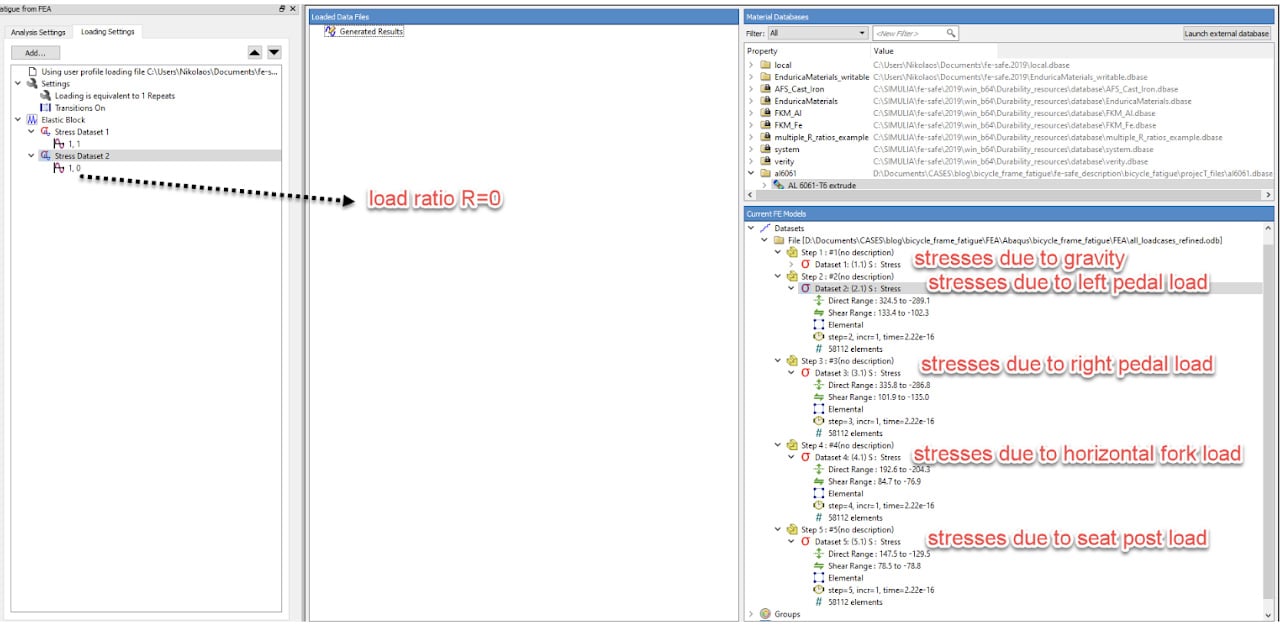Screen dimensions: 1280x625
Task: Select 'Loading is equivalent to 1 Repeats'
Action: click(117, 96)
